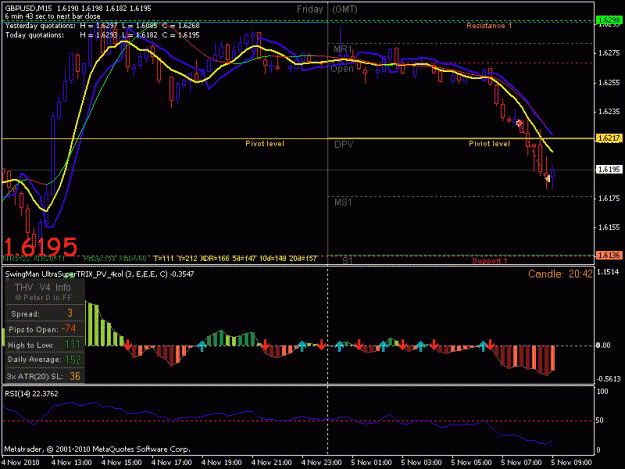Click the white 1.6195 current price tag
This screenshot has height=469, width=625.
(x=608, y=169)
